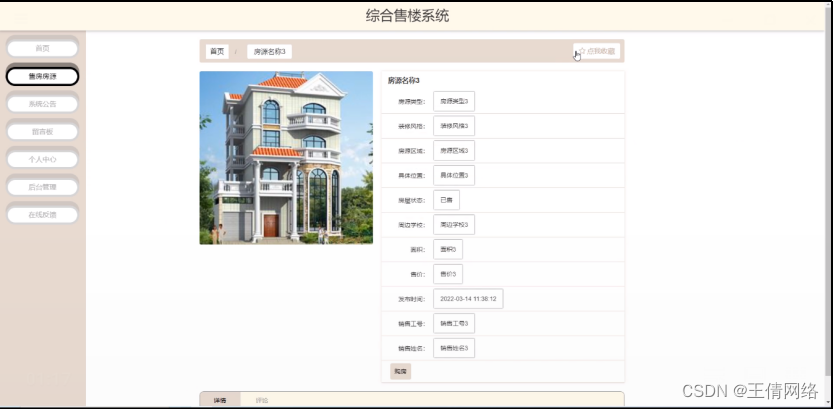This screenshot has width=834, height=409.
Task: Switch to the 详情 tab
Action: pos(220,400)
